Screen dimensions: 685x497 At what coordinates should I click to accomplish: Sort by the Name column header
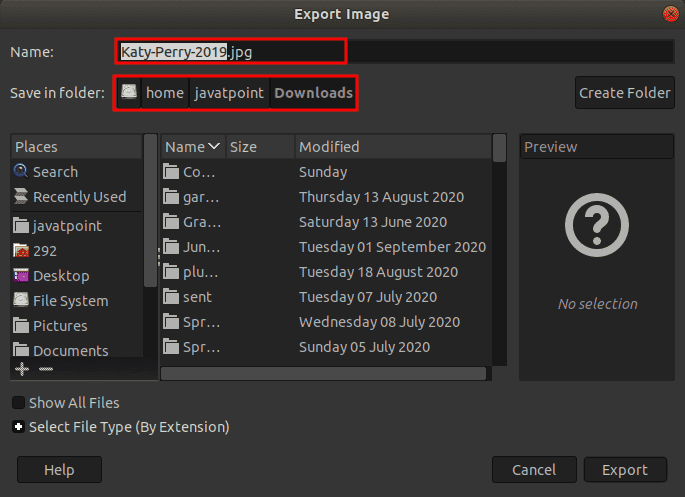[x=193, y=147]
